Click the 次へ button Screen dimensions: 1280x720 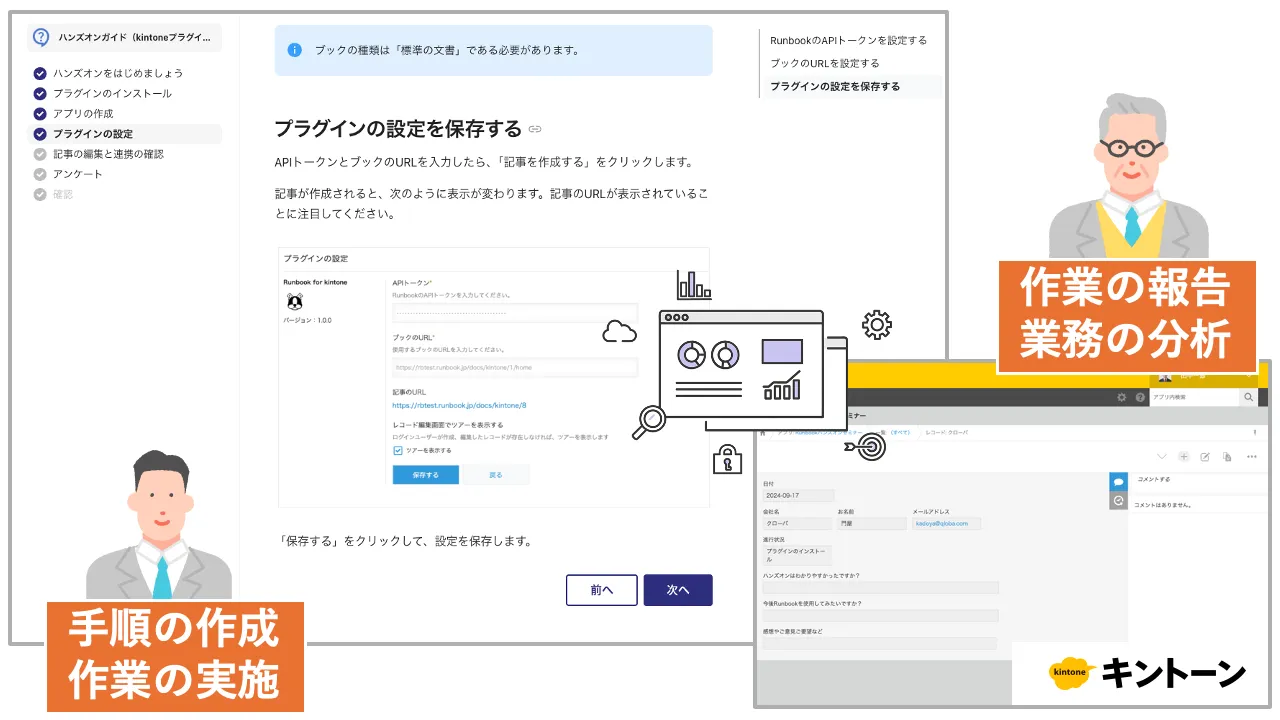click(678, 590)
